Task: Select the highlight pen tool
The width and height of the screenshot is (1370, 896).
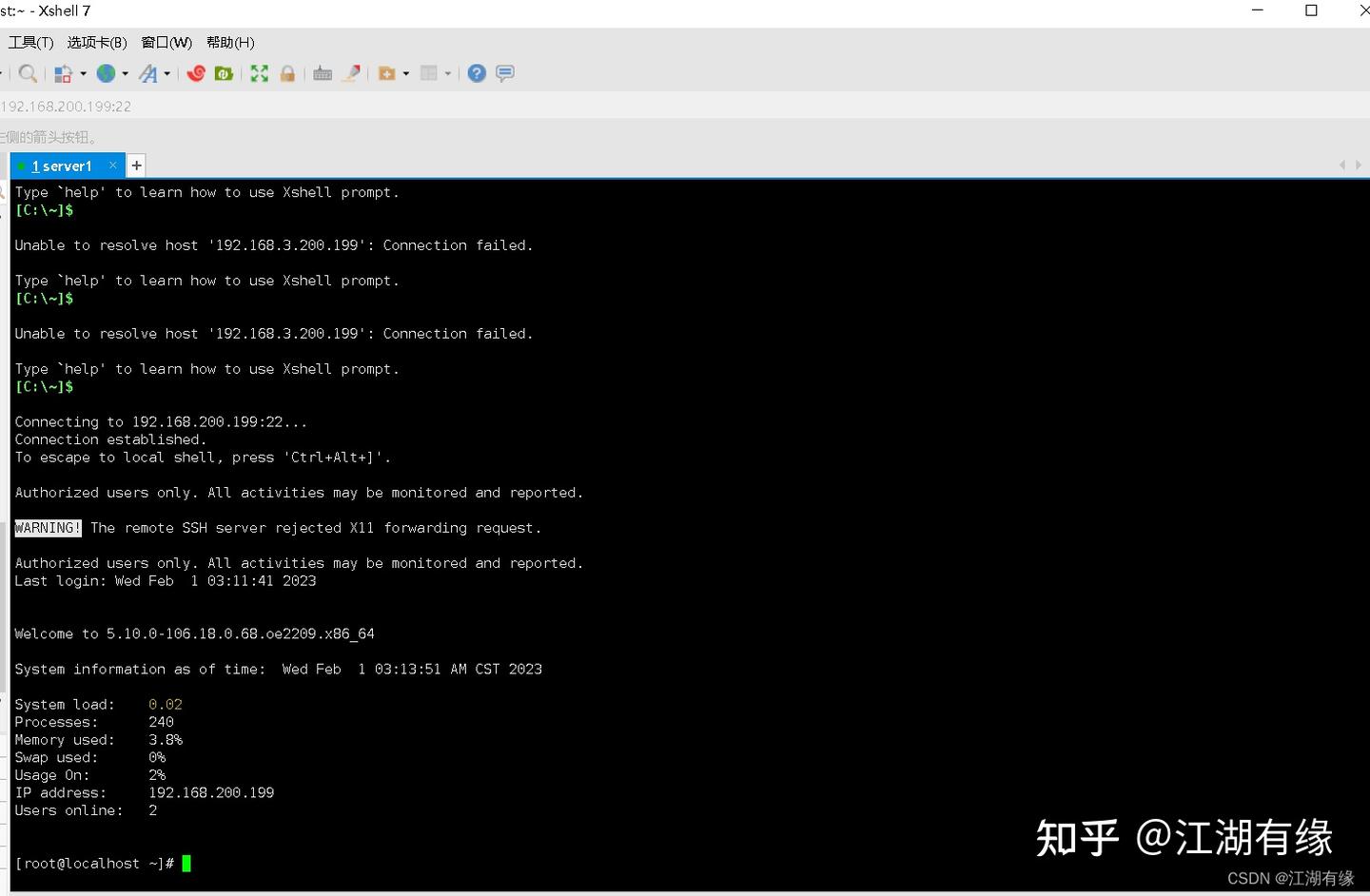Action: click(351, 73)
